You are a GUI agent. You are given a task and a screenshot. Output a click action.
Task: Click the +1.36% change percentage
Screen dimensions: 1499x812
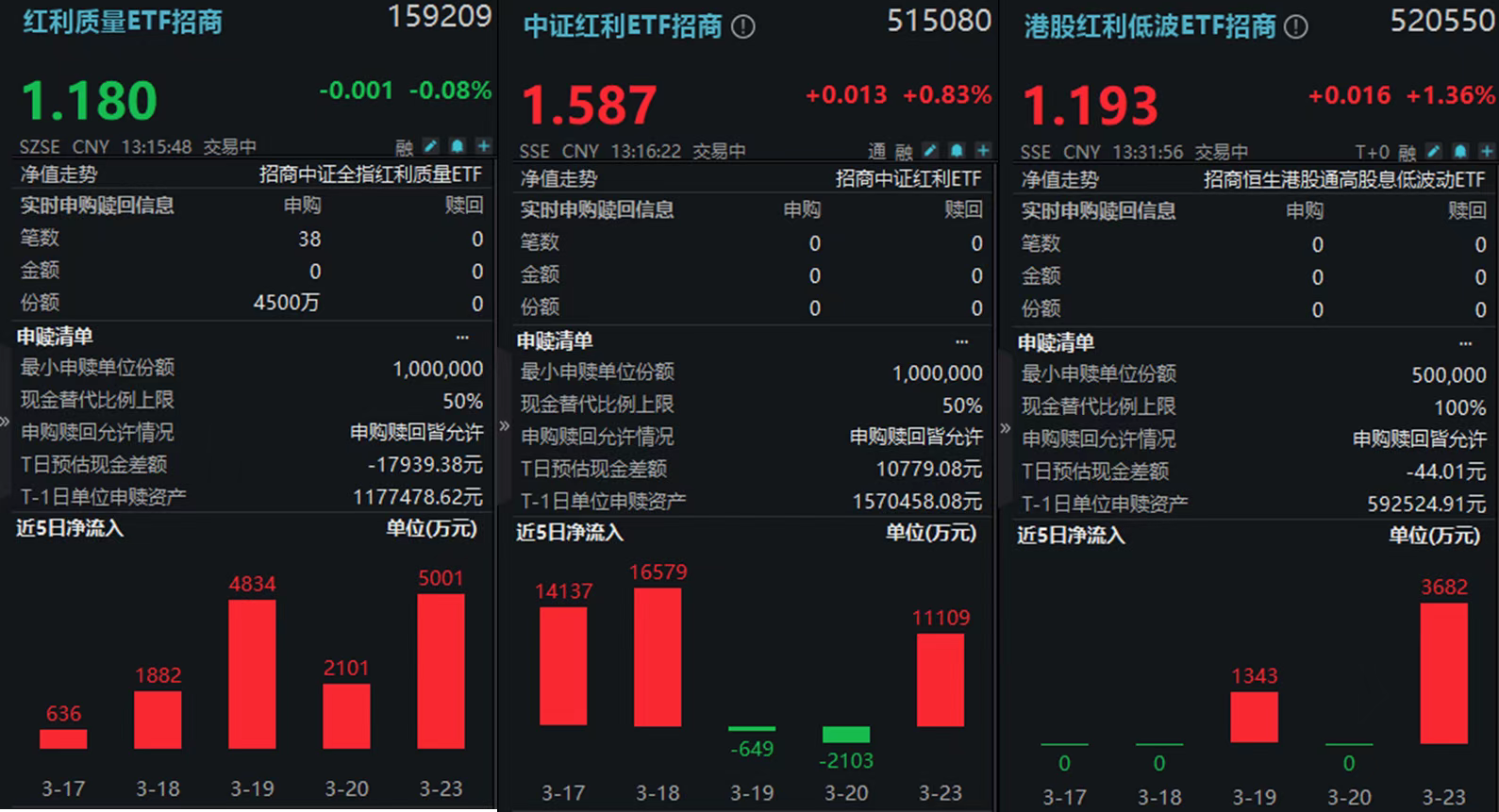(x=1450, y=95)
